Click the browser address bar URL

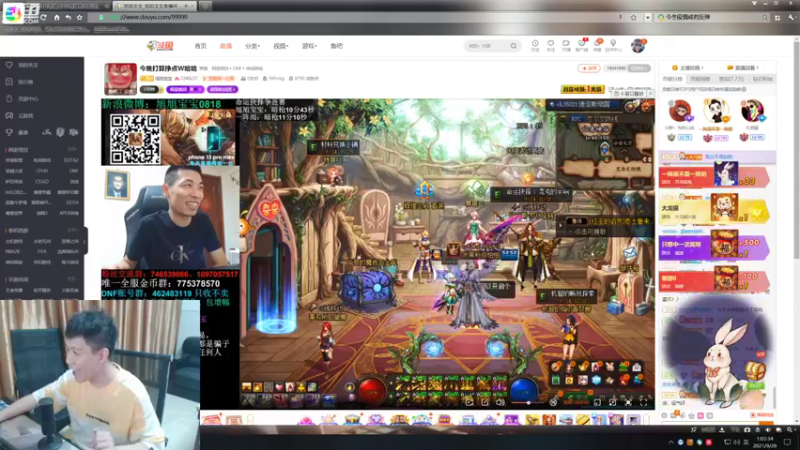point(153,17)
